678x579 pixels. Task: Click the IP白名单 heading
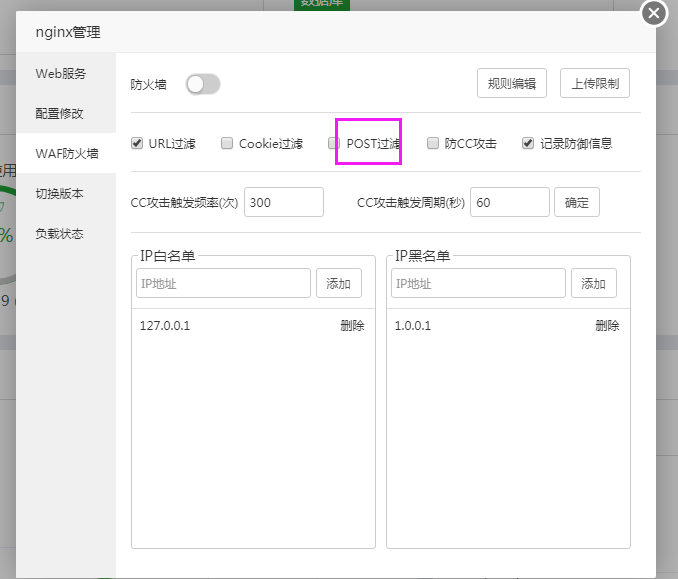167,256
